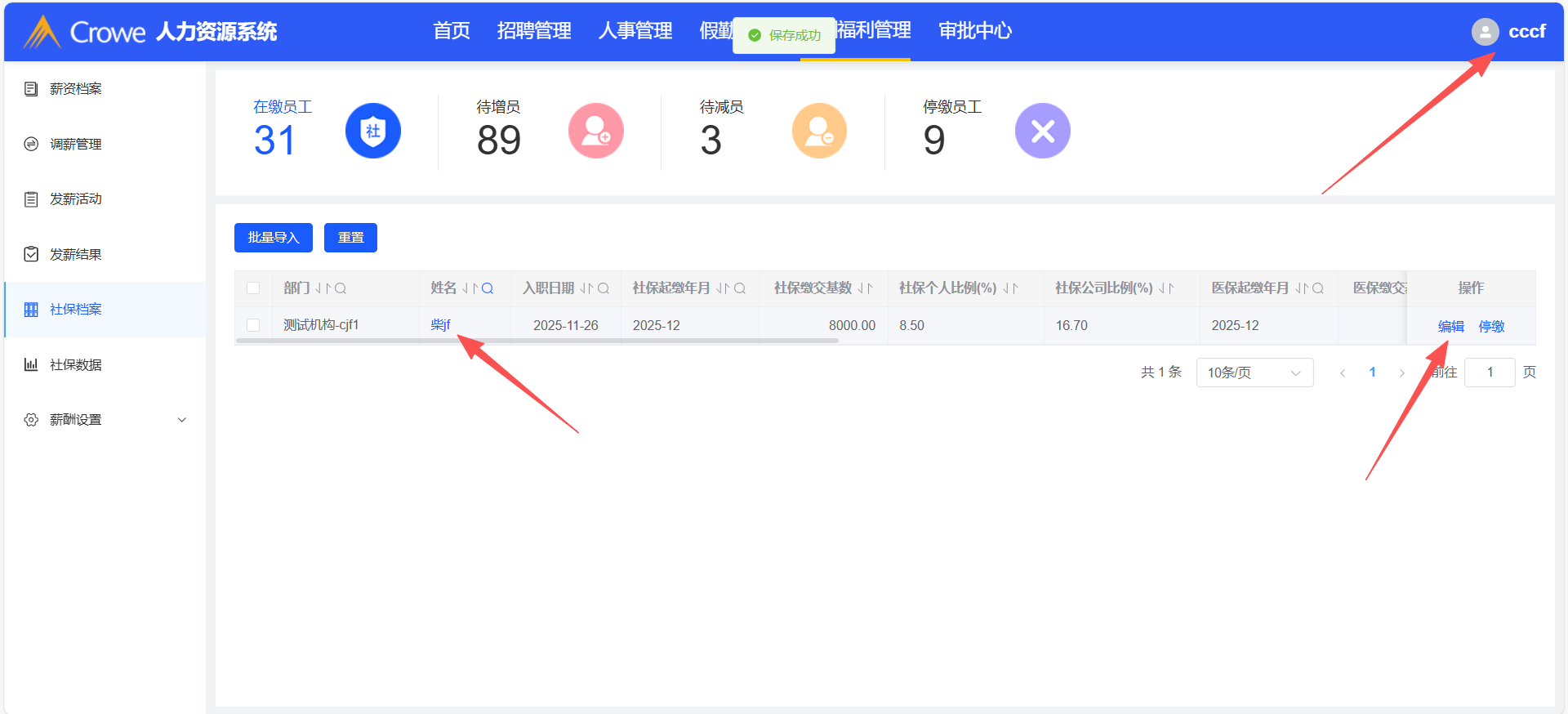The height and width of the screenshot is (714, 1568).
Task: Go to the next page arrow
Action: (1402, 373)
